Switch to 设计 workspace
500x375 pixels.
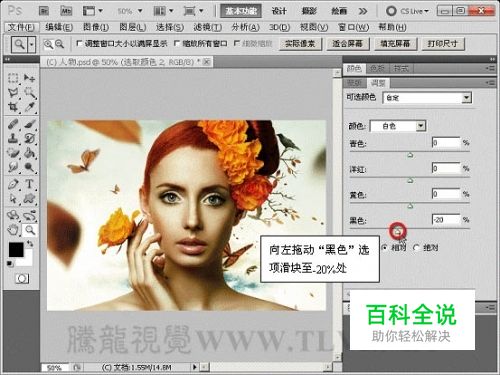[279, 11]
